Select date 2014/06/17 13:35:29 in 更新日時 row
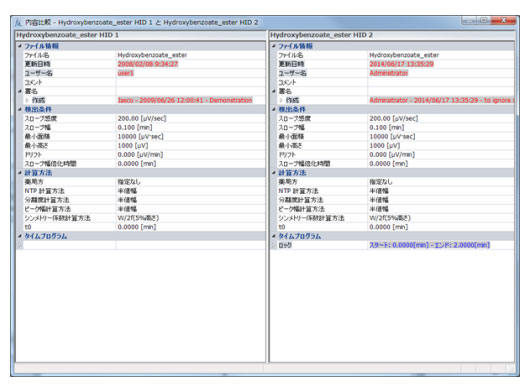Screen dimensions: 530x392 pyautogui.click(x=401, y=64)
